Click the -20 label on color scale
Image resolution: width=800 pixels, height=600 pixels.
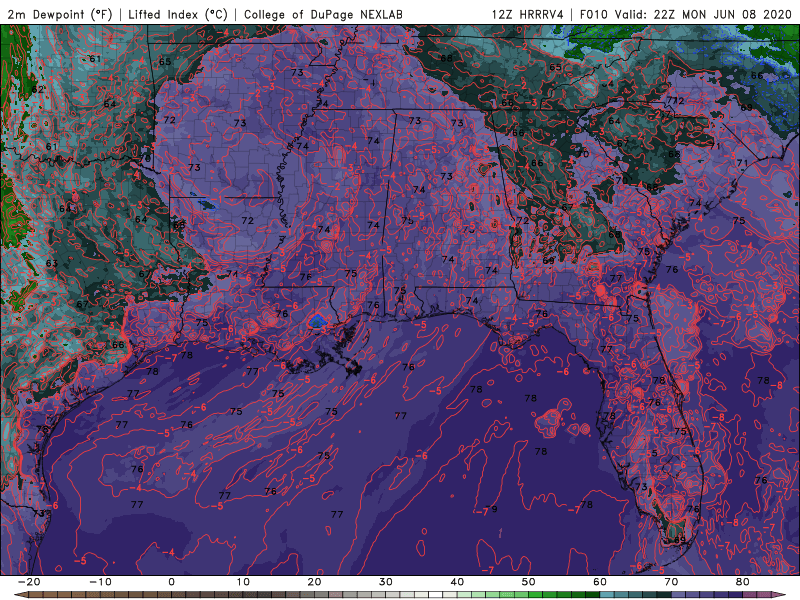tap(29, 582)
